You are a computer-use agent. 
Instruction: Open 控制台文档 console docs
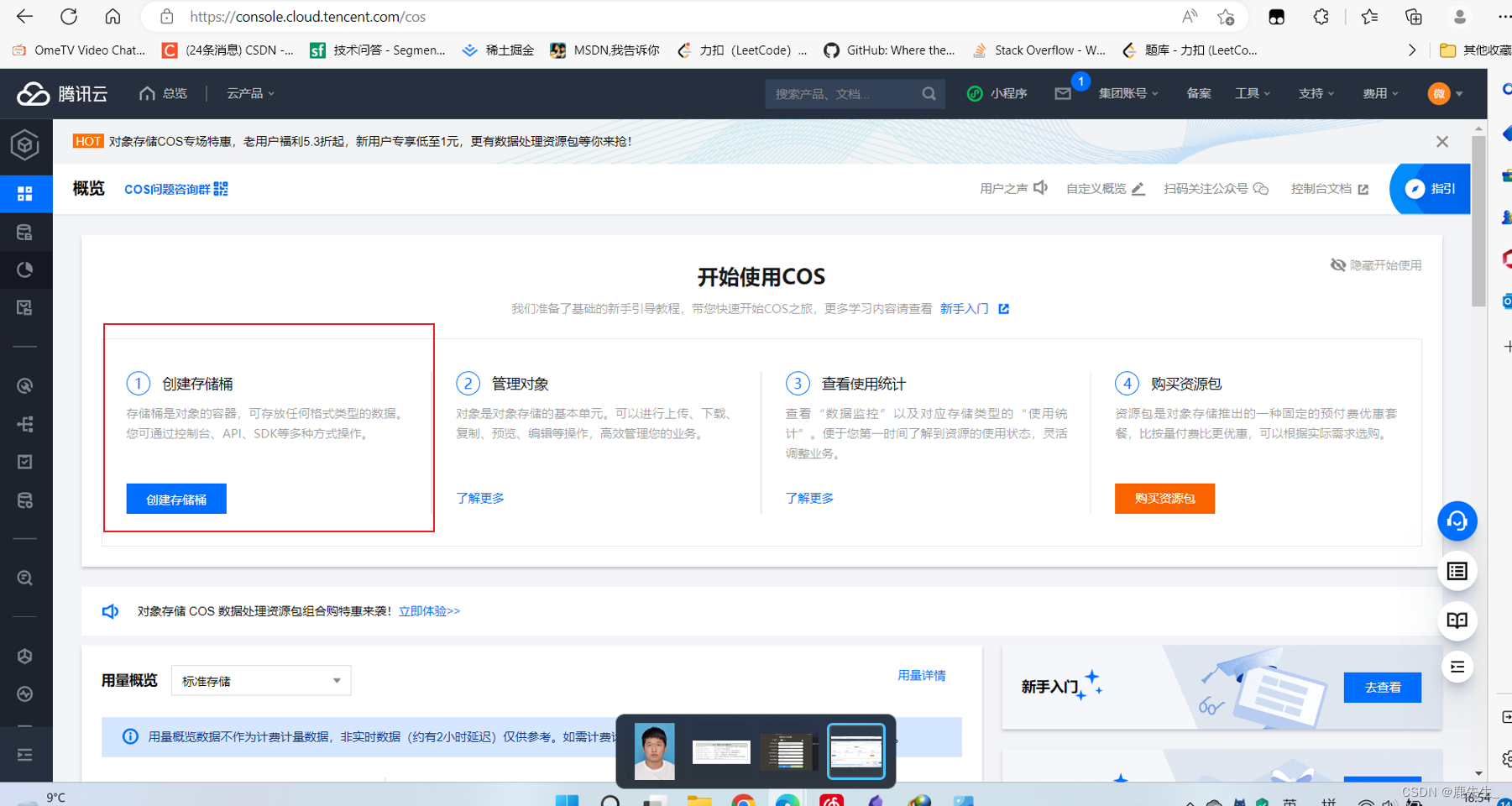coord(1330,188)
